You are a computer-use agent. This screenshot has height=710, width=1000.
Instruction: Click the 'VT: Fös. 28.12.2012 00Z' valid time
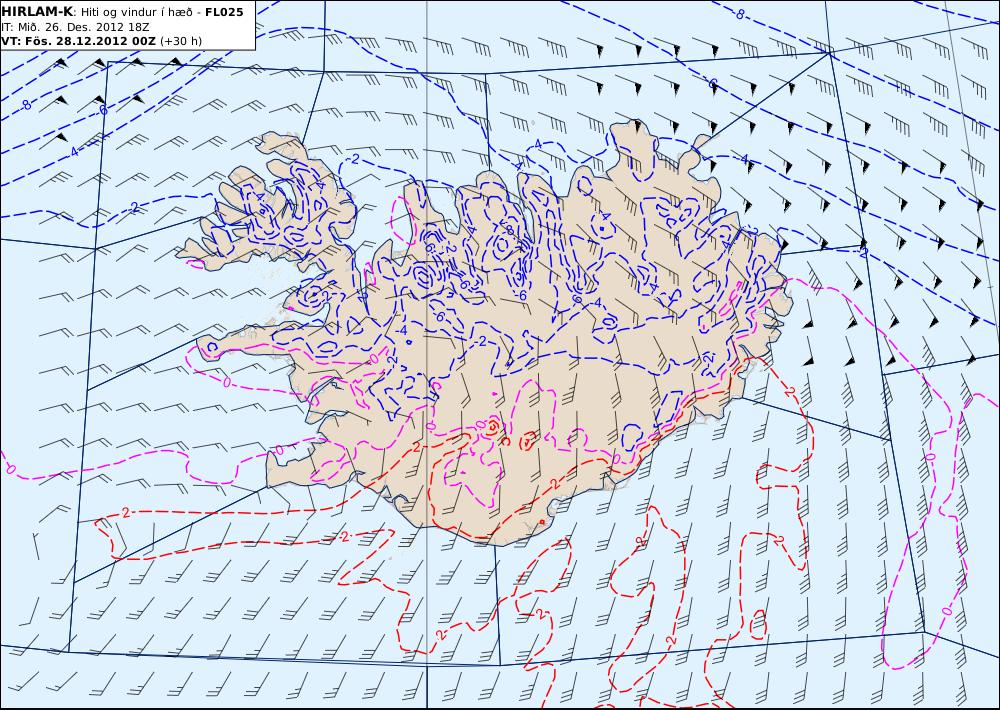(78, 41)
